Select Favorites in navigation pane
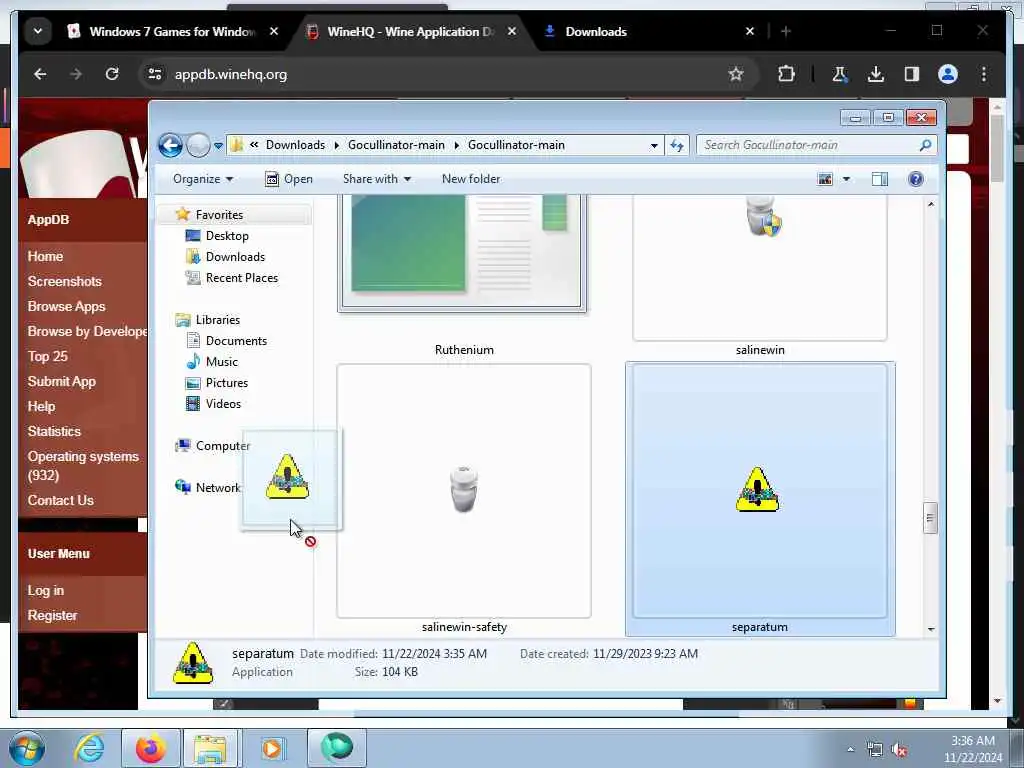 219,215
